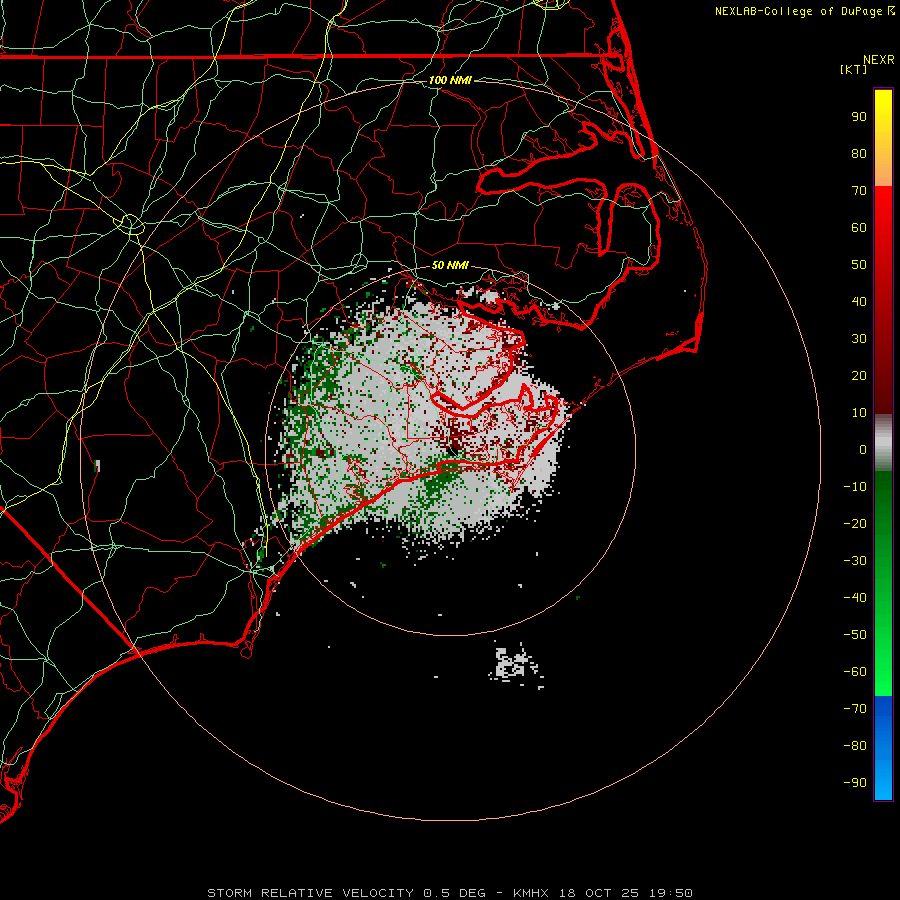The width and height of the screenshot is (900, 900).
Task: Click the 20 value on the velocity scale
Action: pos(859,376)
